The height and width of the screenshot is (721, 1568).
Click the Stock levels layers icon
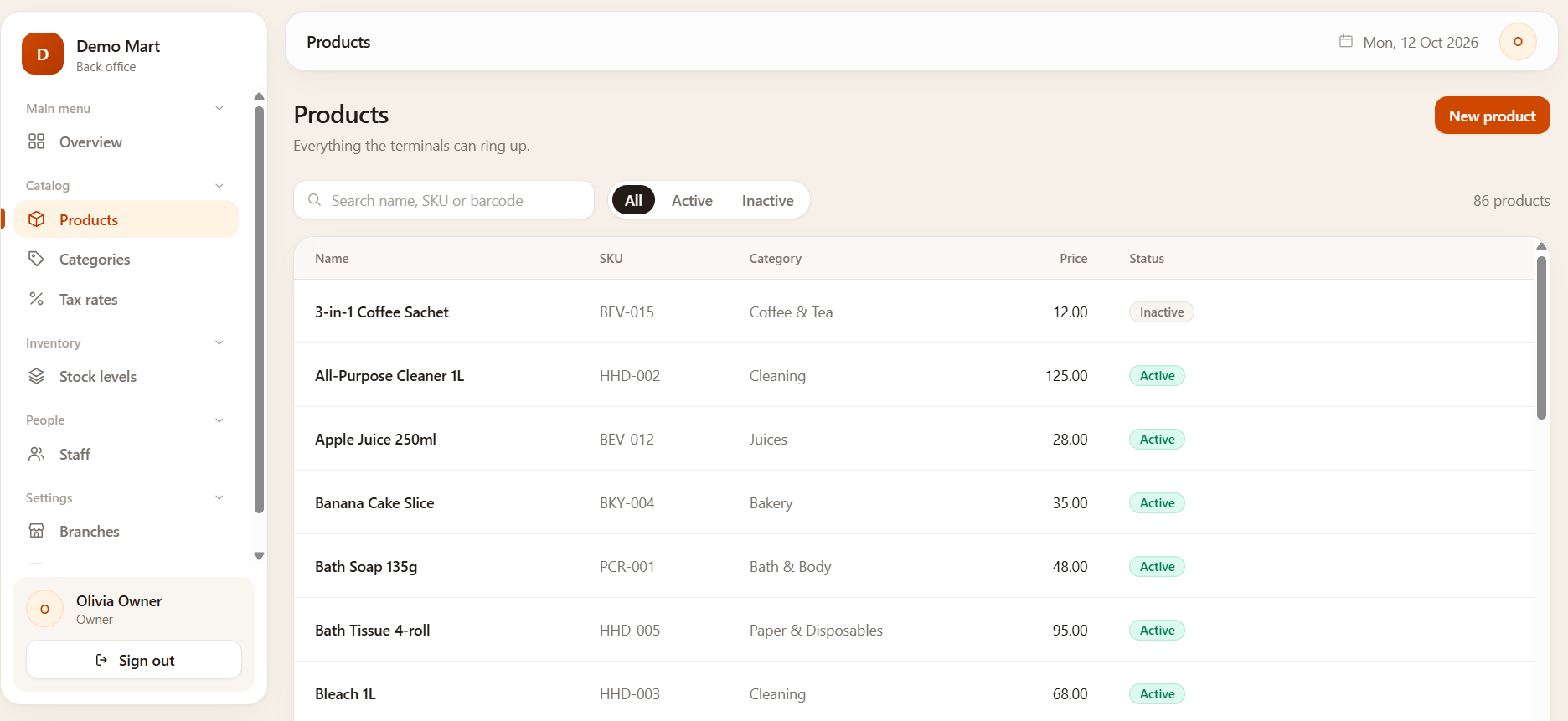(x=36, y=376)
